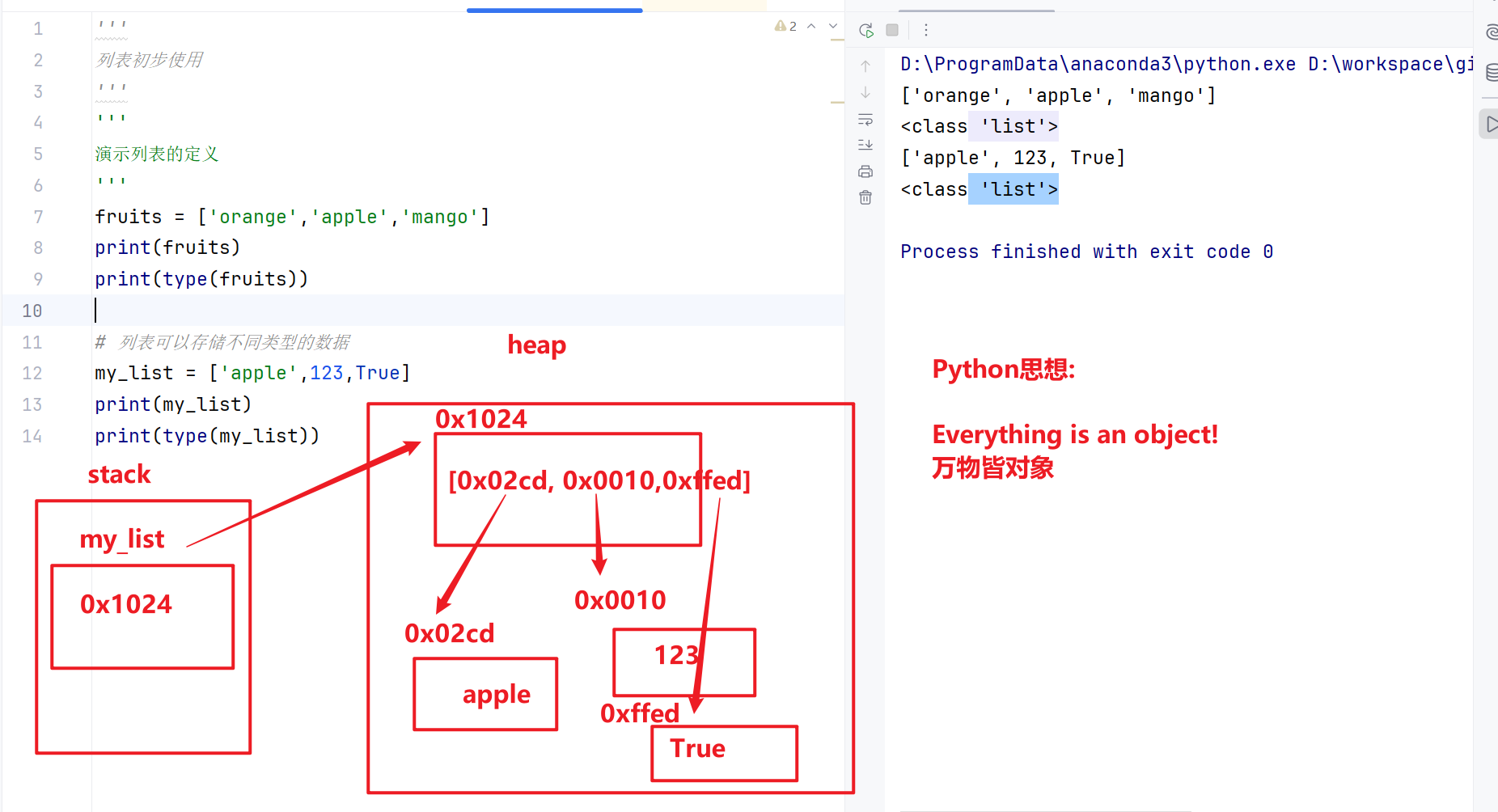Viewport: 1498px width, 812px height.
Task: Select the active editor tab underline
Action: tap(555, 10)
